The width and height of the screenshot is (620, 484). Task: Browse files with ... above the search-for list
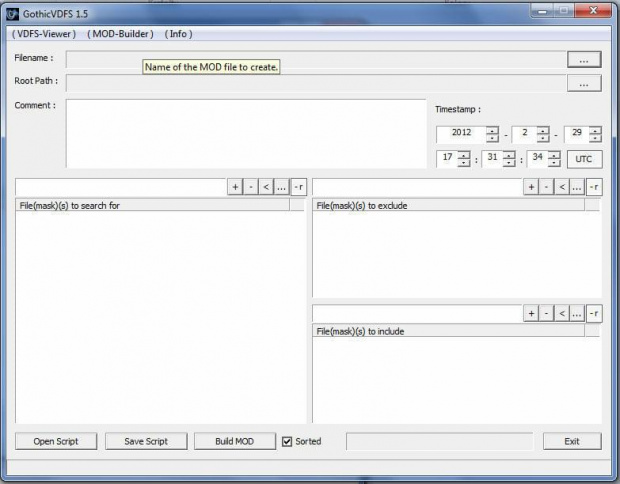281,187
